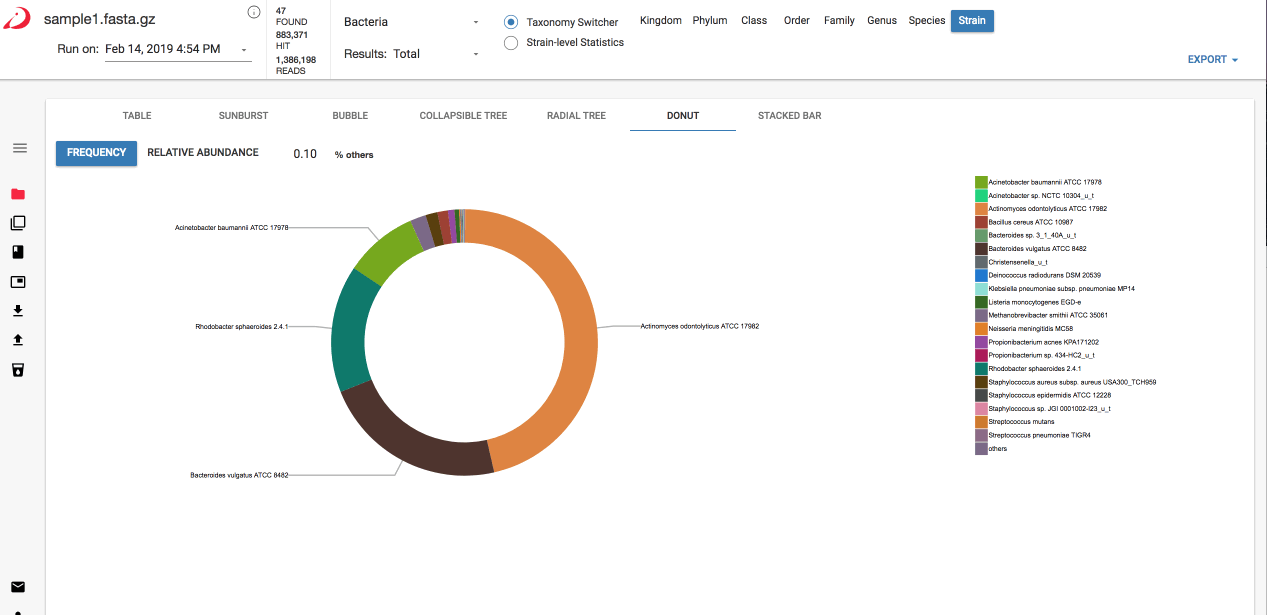1267x615 pixels.
Task: Click the 'Bacteroides vulgatus ATCC 8482' chart label
Action: coord(239,475)
